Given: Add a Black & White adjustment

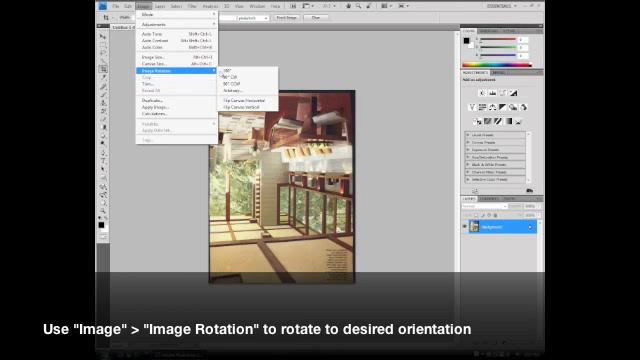Looking at the screenshot, I should (503, 107).
